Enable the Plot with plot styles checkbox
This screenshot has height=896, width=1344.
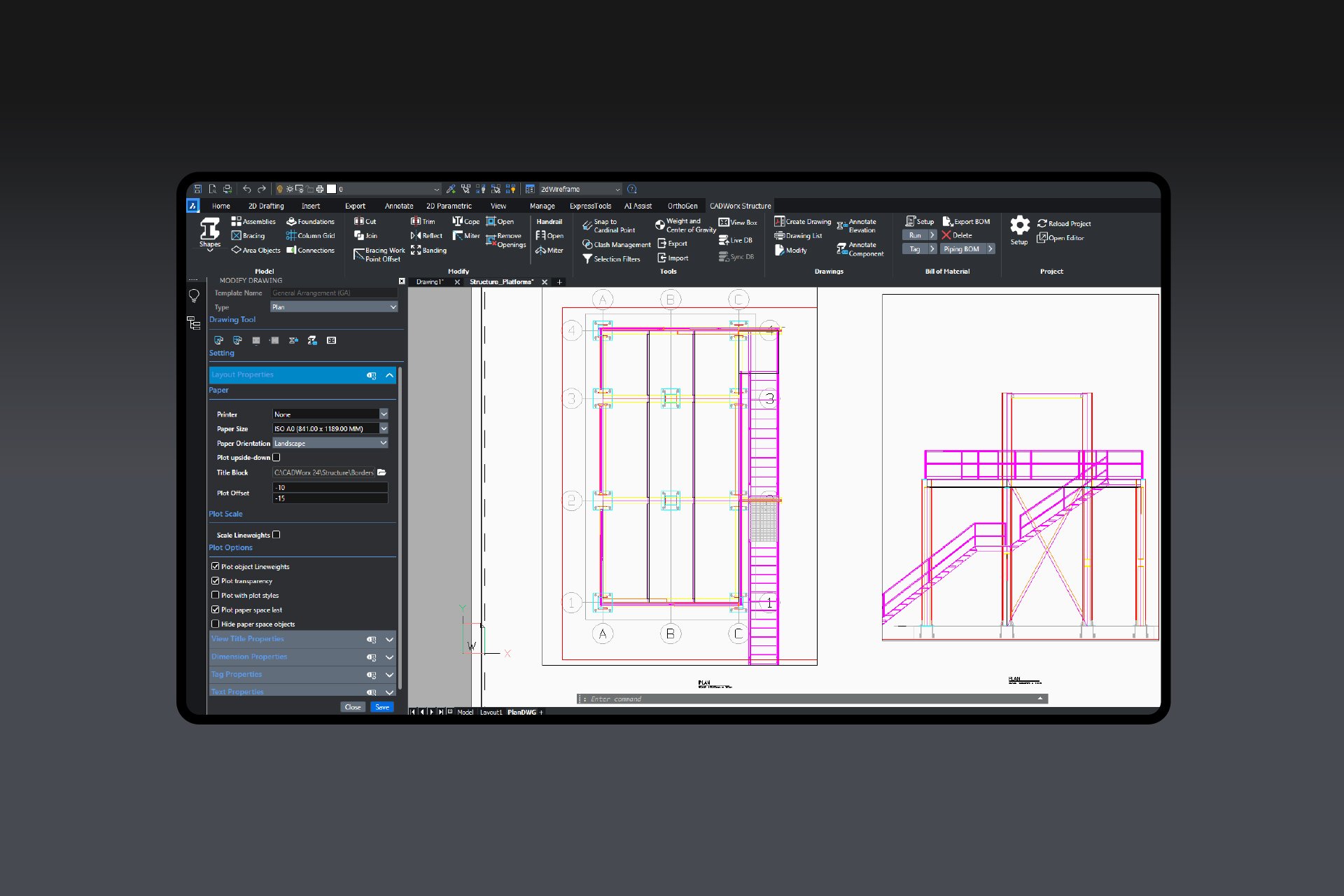point(216,594)
